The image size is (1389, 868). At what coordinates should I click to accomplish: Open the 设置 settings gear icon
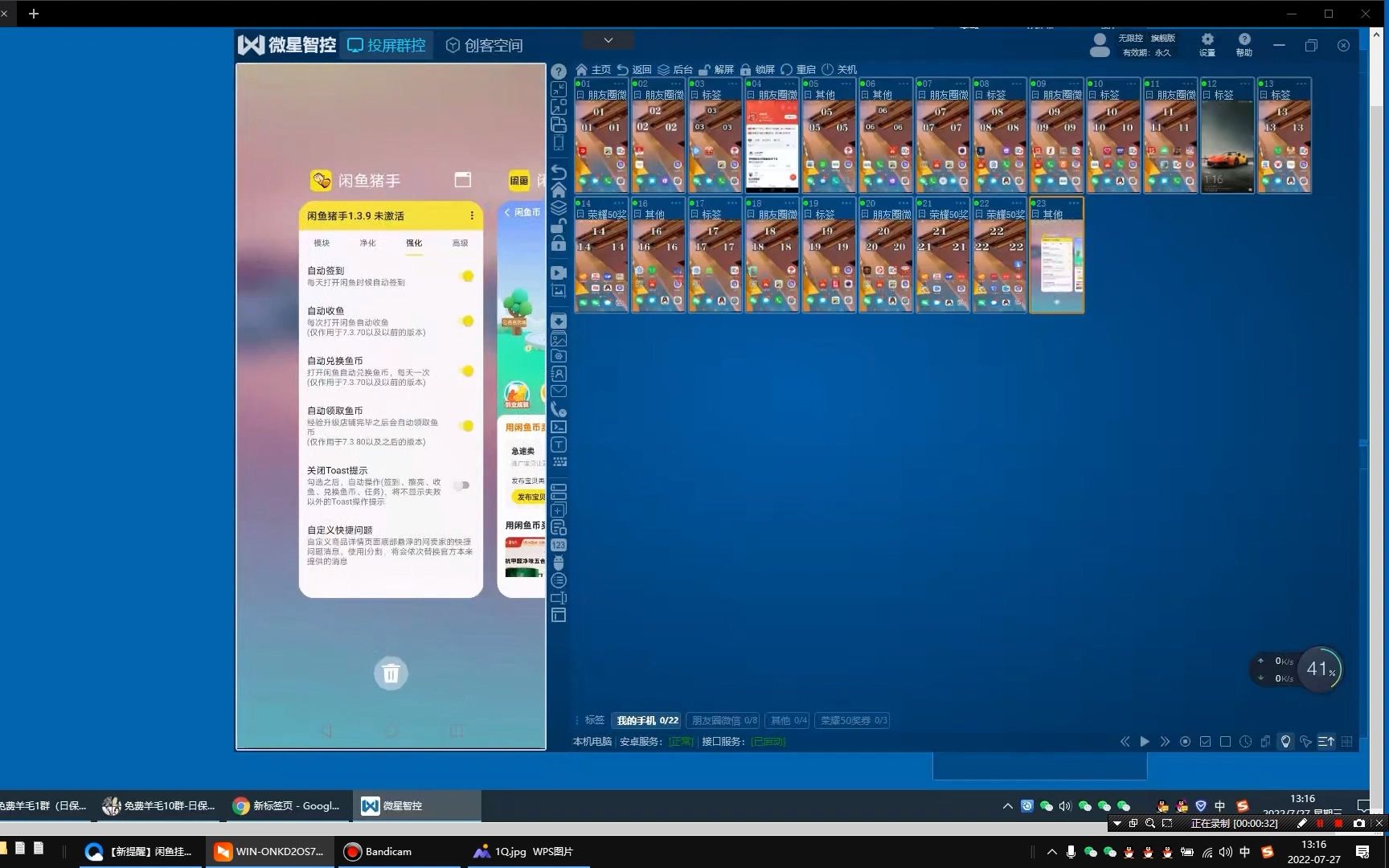[x=1207, y=39]
